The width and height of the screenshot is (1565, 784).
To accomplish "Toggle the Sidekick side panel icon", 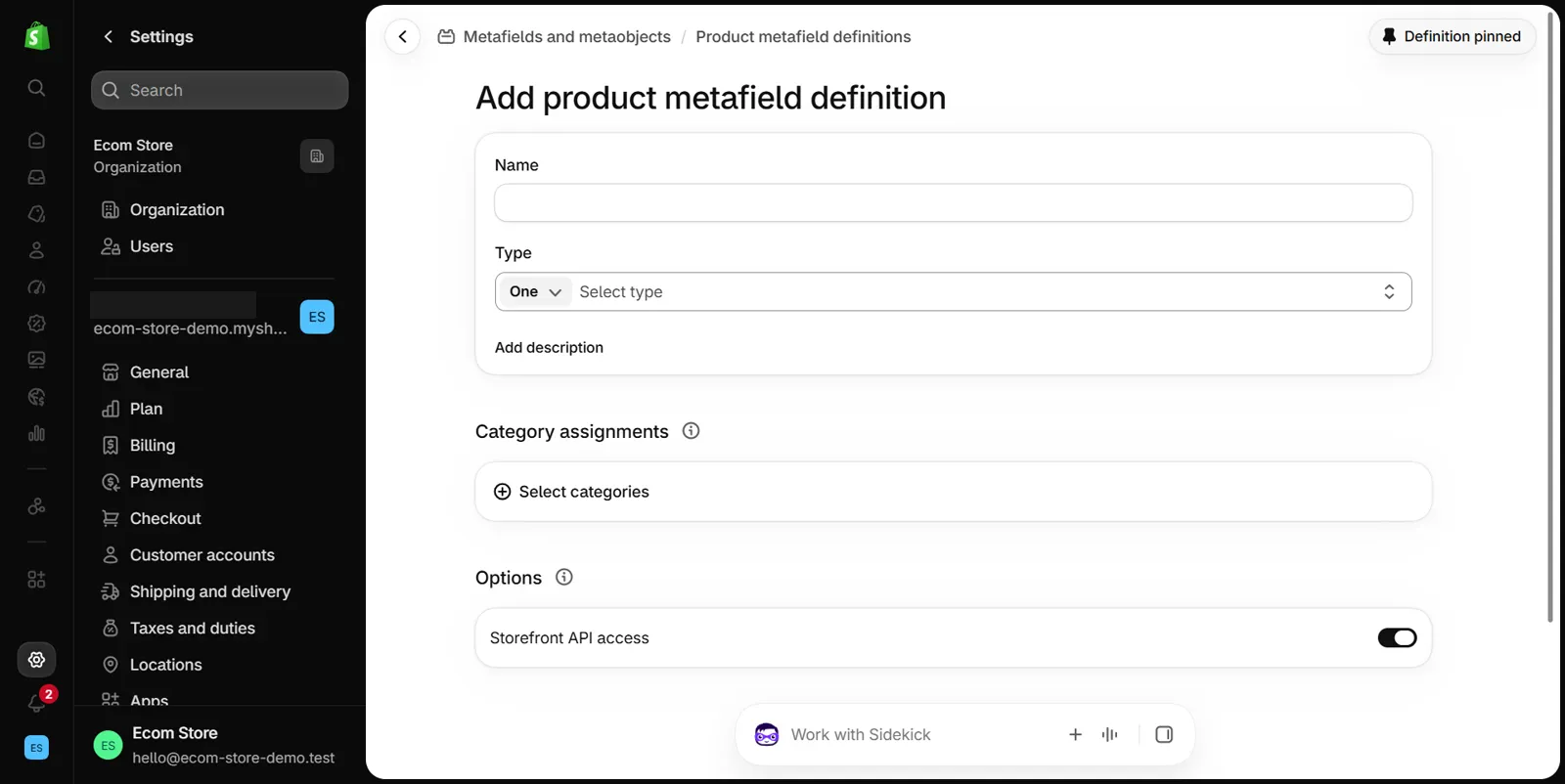I will point(1164,734).
